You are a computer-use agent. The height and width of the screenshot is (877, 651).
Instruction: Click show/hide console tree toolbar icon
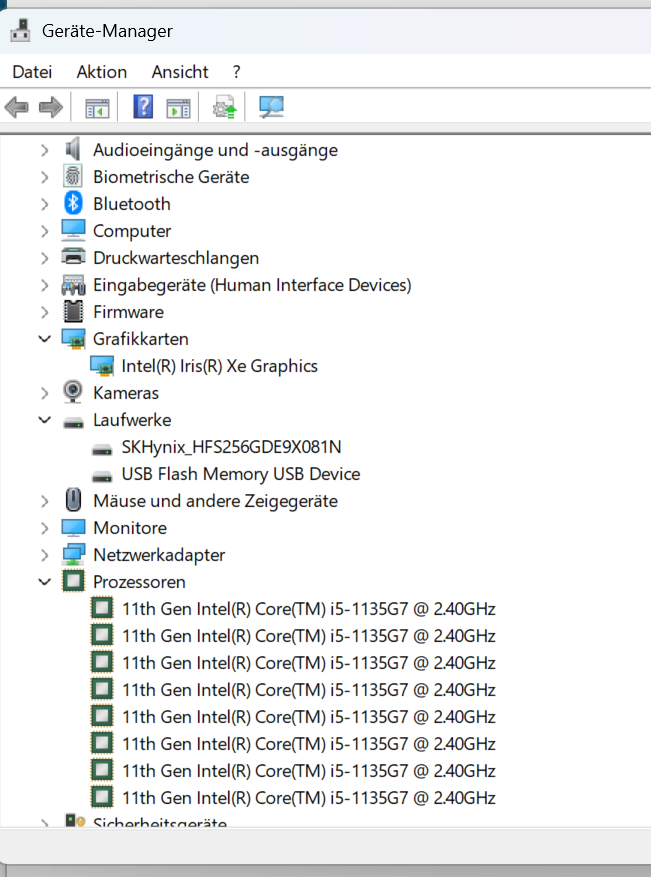pyautogui.click(x=97, y=107)
